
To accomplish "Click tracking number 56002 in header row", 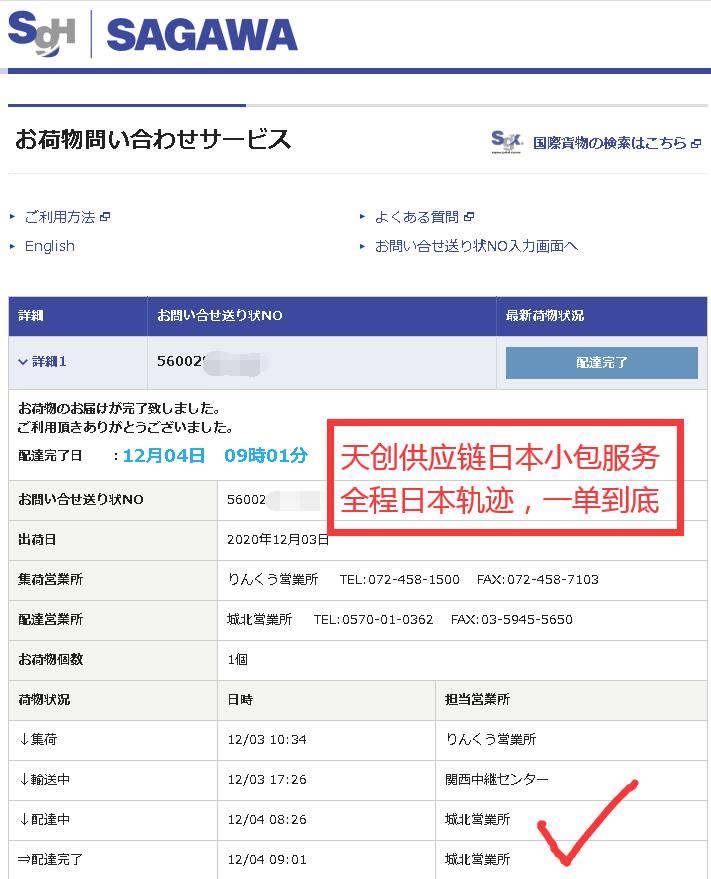I will tap(182, 362).
